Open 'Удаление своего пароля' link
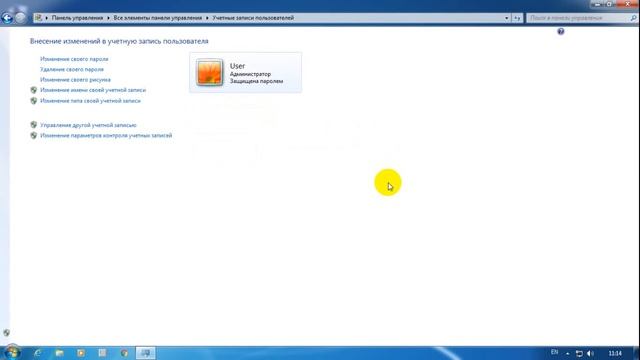The image size is (640, 360). point(72,69)
